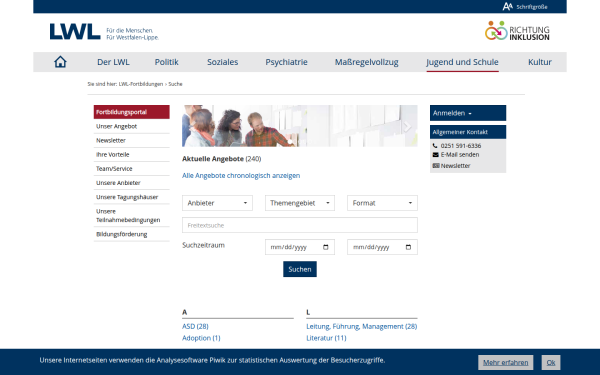This screenshot has height=375, width=600.
Task: Select Fortbildungsportal in sidebar
Action: point(132,112)
